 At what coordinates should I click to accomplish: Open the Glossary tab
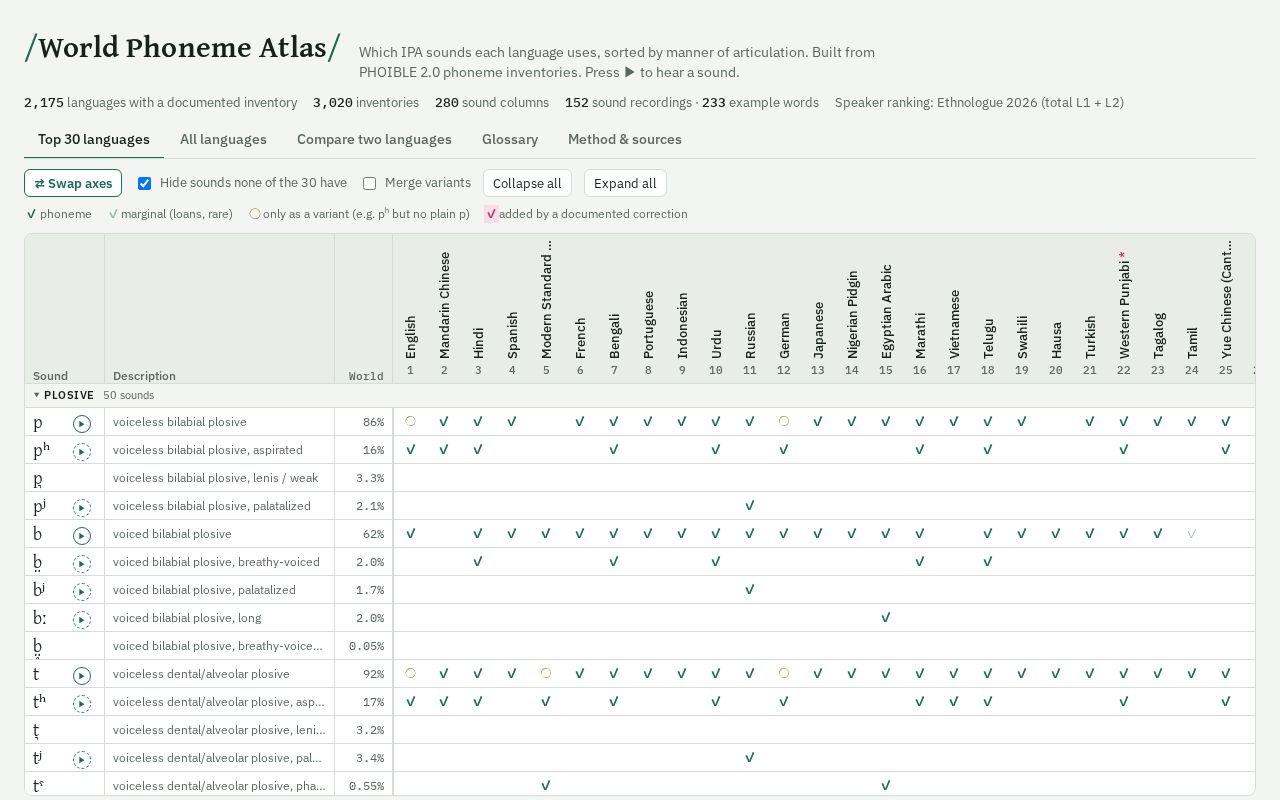pos(510,139)
